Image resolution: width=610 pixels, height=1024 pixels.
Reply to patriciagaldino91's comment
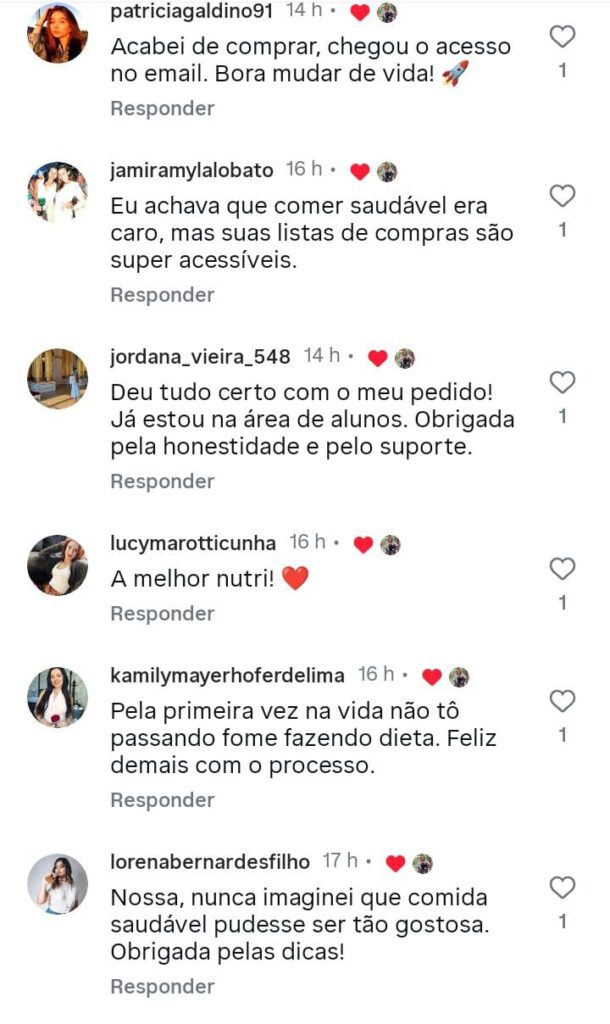click(x=162, y=108)
